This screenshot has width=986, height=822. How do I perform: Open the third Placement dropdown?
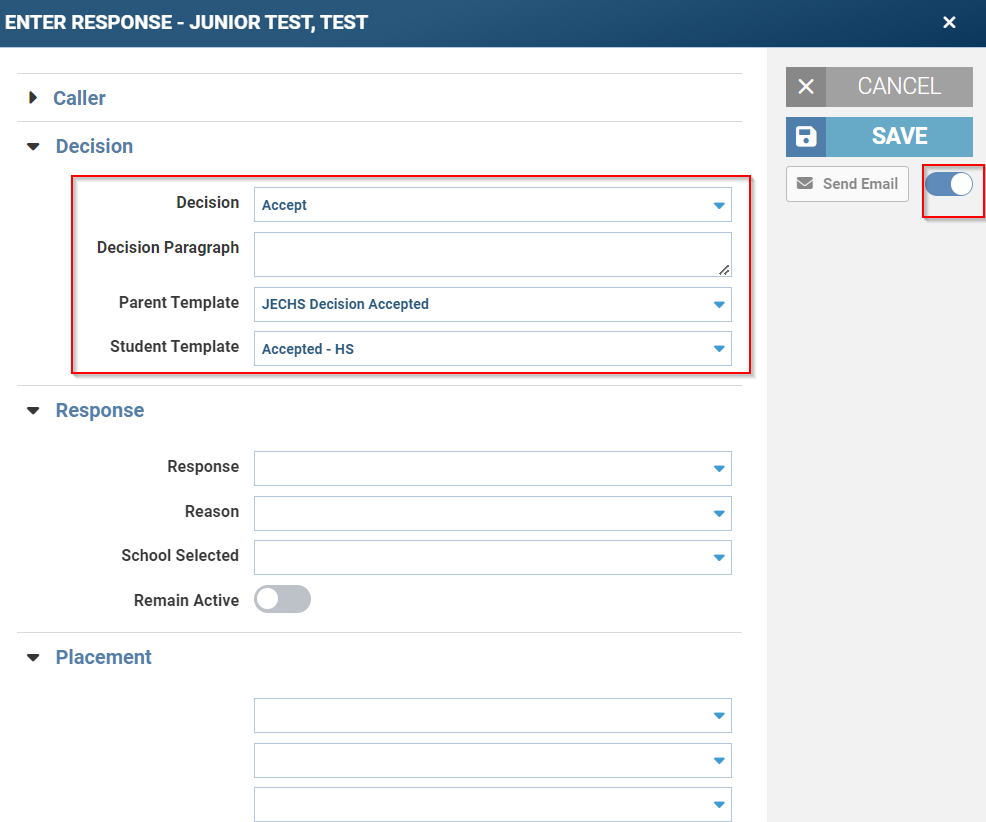(x=492, y=804)
